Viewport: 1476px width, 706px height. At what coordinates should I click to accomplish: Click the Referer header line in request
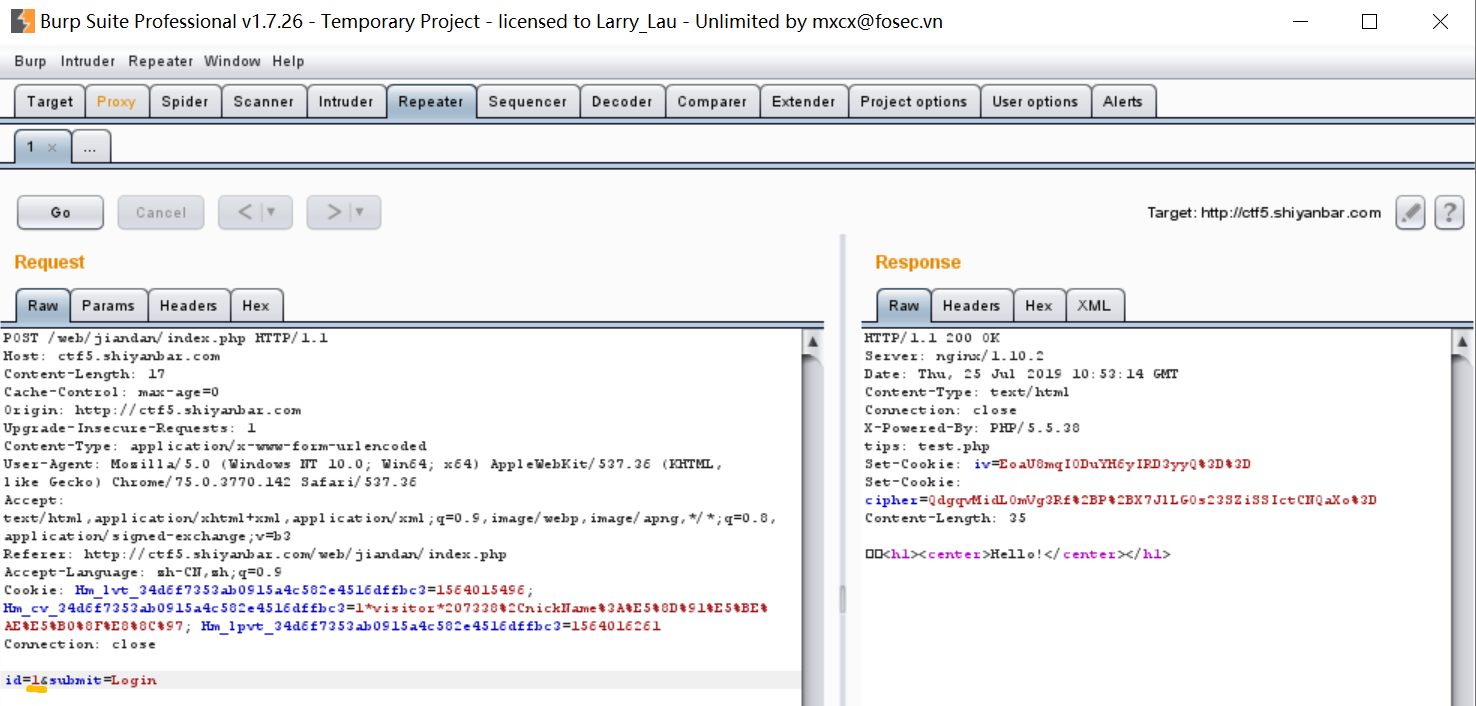(255, 554)
